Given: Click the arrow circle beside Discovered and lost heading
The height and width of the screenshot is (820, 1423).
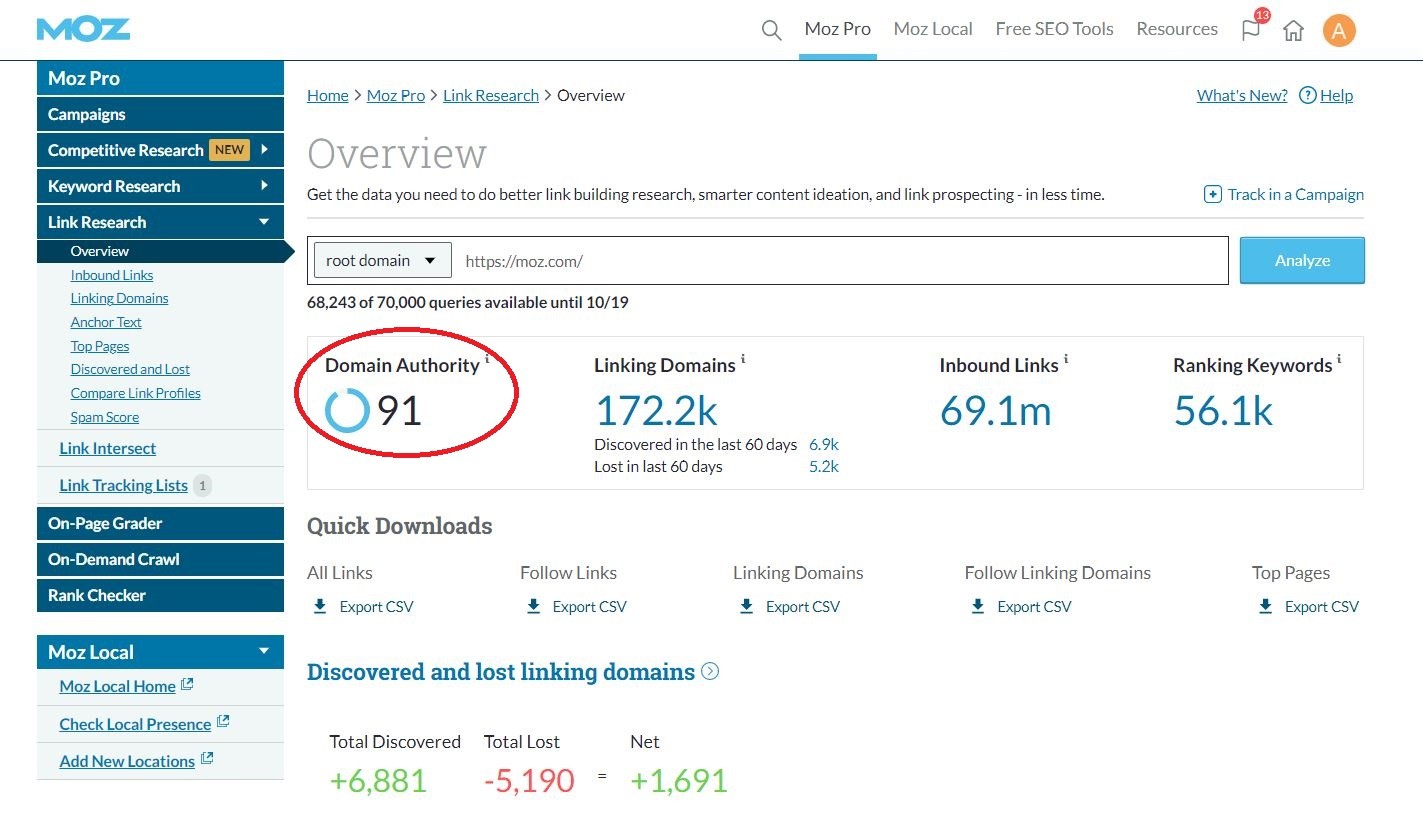Looking at the screenshot, I should (x=710, y=672).
